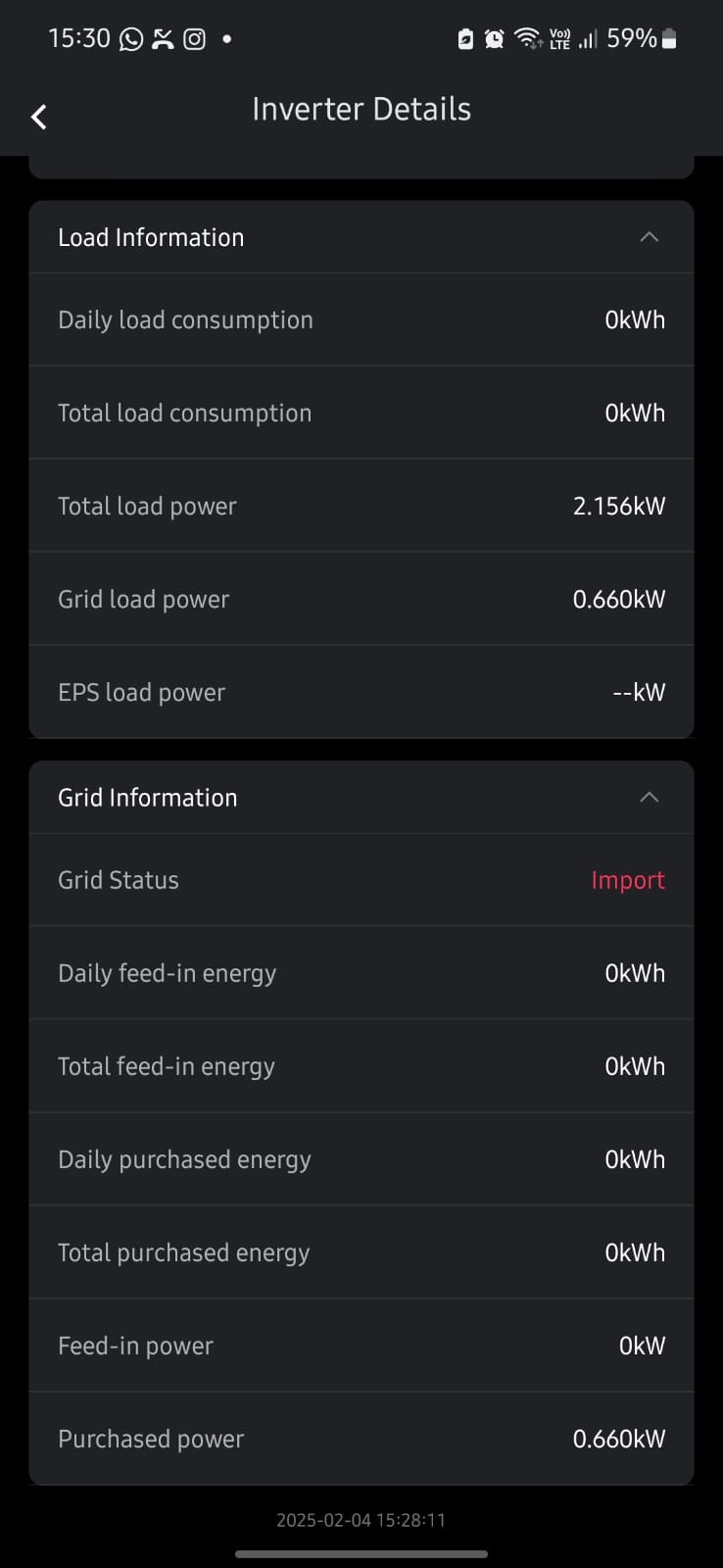
Task: Tap the Wi-Fi status icon
Action: click(527, 39)
